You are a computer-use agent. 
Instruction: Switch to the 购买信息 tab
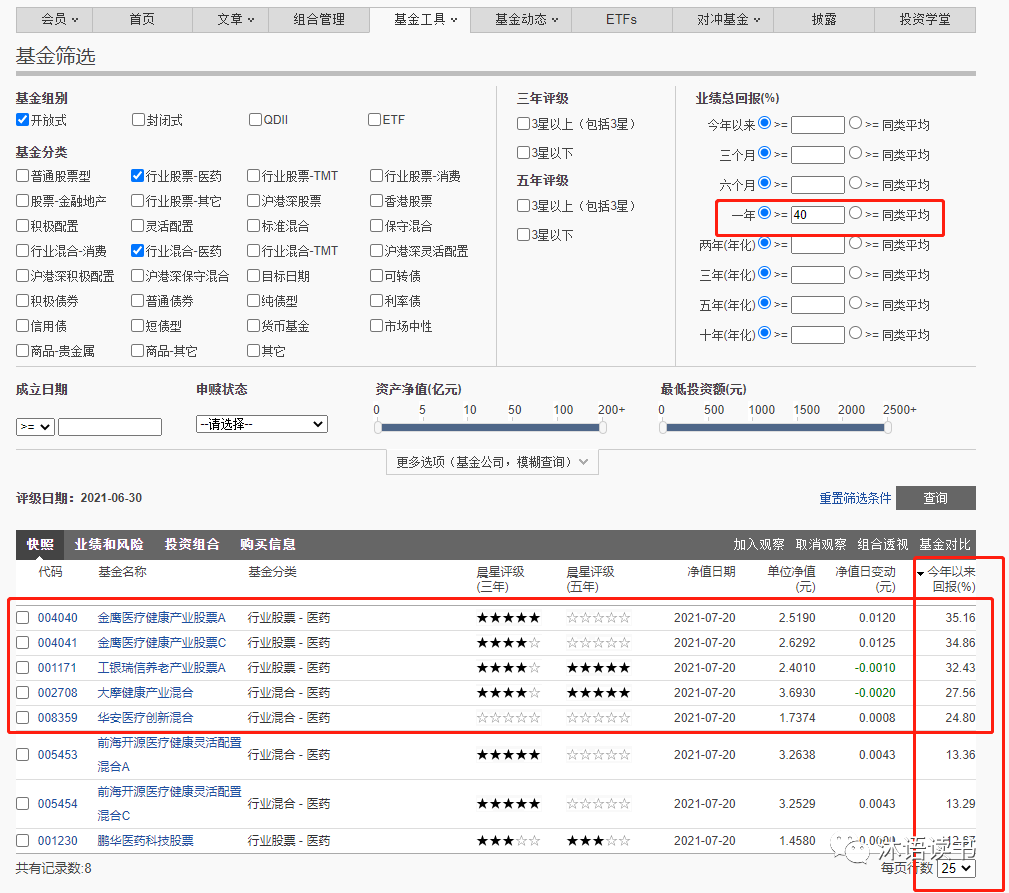point(268,545)
